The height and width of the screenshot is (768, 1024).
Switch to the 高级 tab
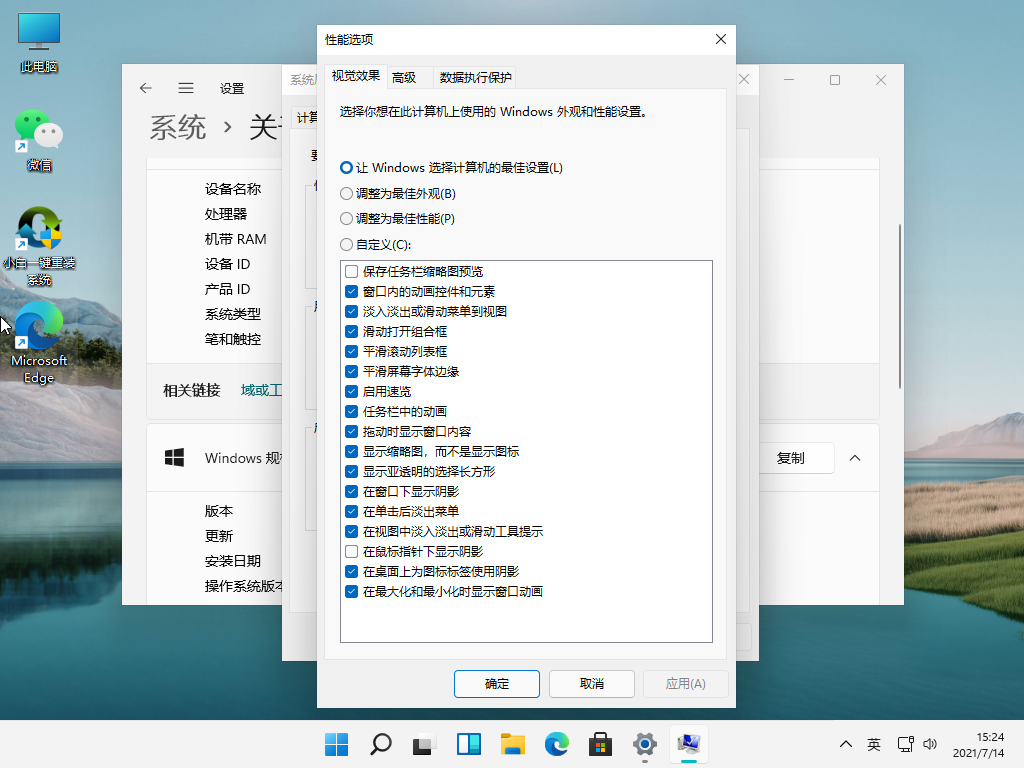(404, 77)
